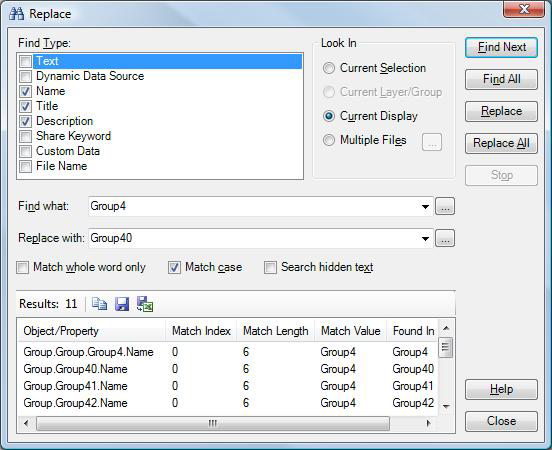
Task: Copy results to clipboard icon
Action: [99, 304]
